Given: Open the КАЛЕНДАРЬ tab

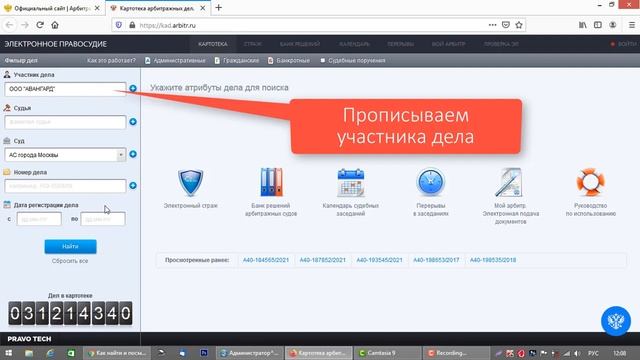Looking at the screenshot, I should [354, 44].
